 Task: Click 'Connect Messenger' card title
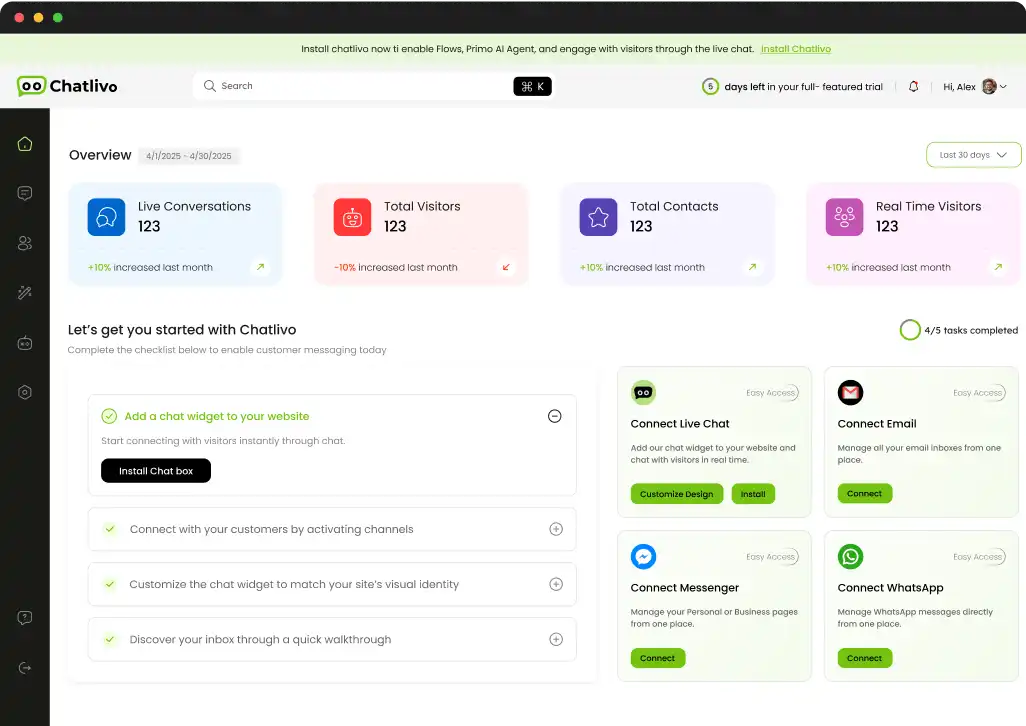684,587
